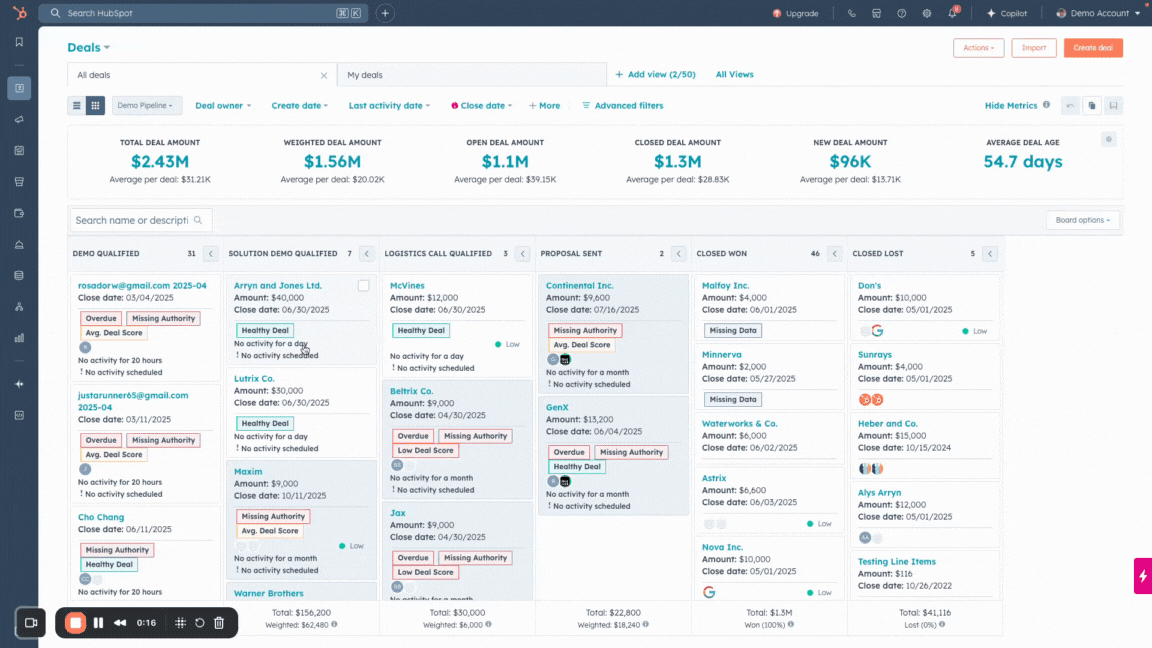Open the Heber and Co. deal
1152x648 pixels.
(x=888, y=423)
